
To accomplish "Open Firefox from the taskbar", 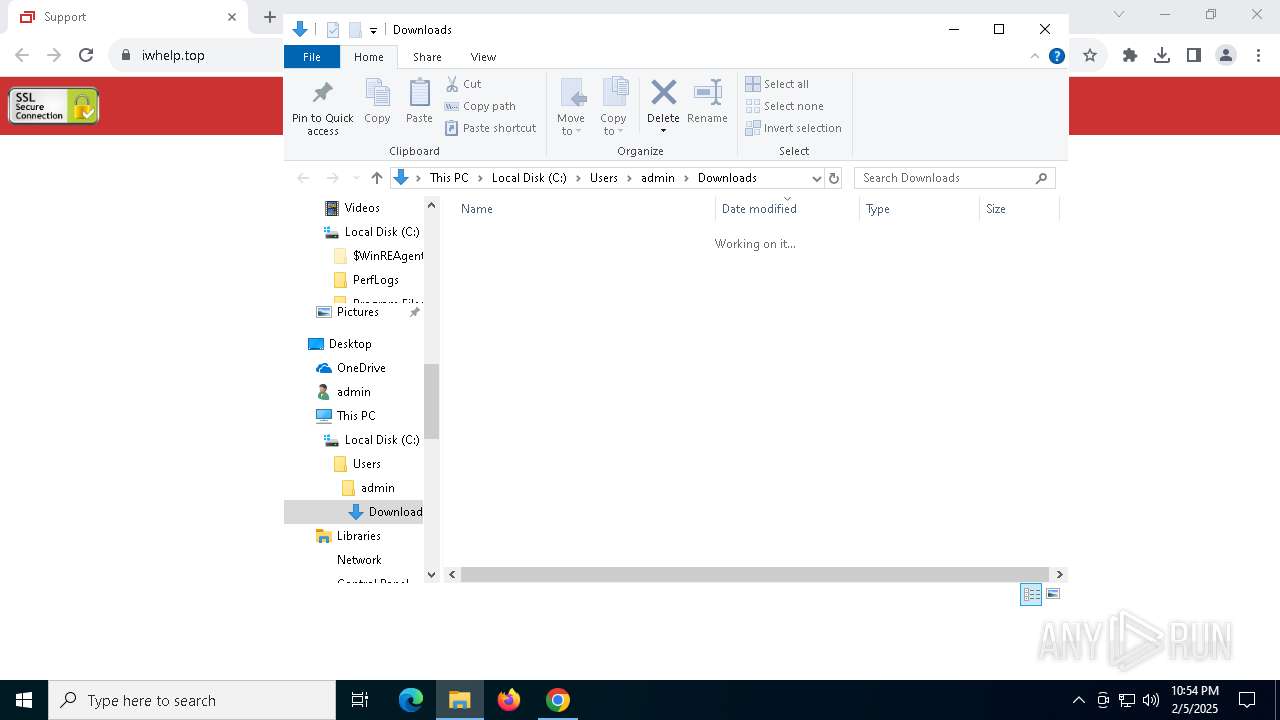I will pos(509,700).
